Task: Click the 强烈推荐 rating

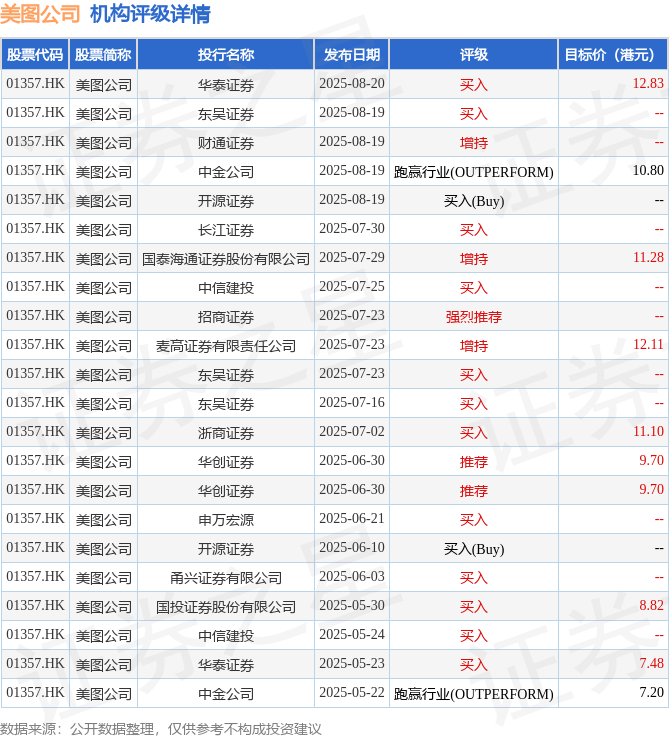Action: point(474,317)
